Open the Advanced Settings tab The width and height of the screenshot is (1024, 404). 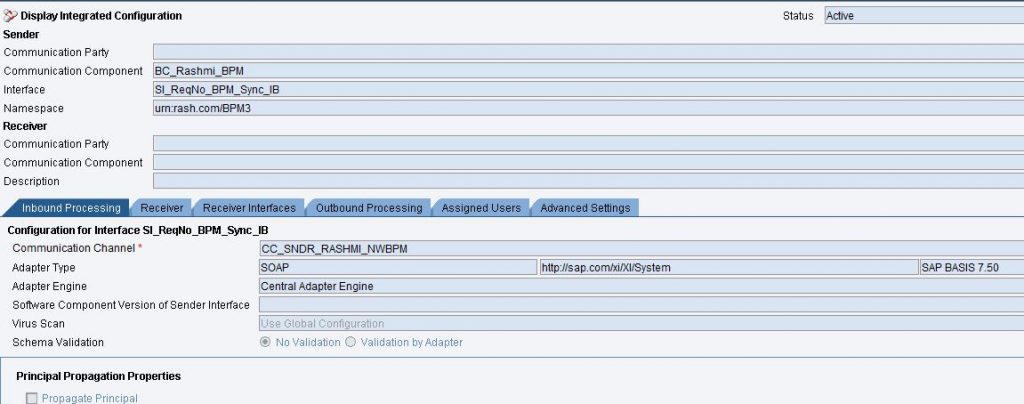point(585,208)
